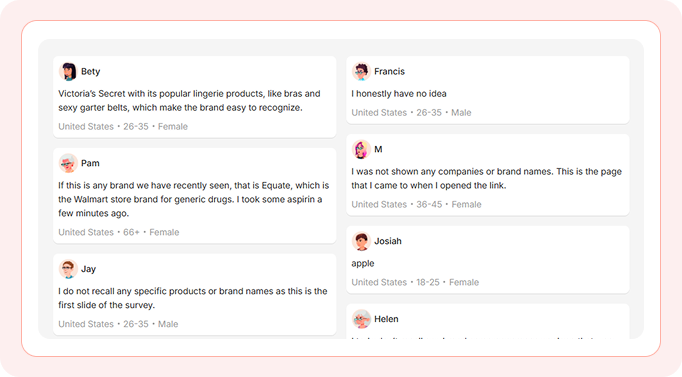Click the name Francis

[389, 71]
